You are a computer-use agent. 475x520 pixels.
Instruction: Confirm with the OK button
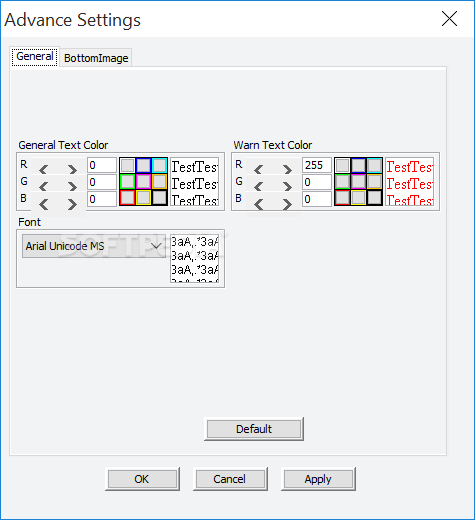(142, 479)
